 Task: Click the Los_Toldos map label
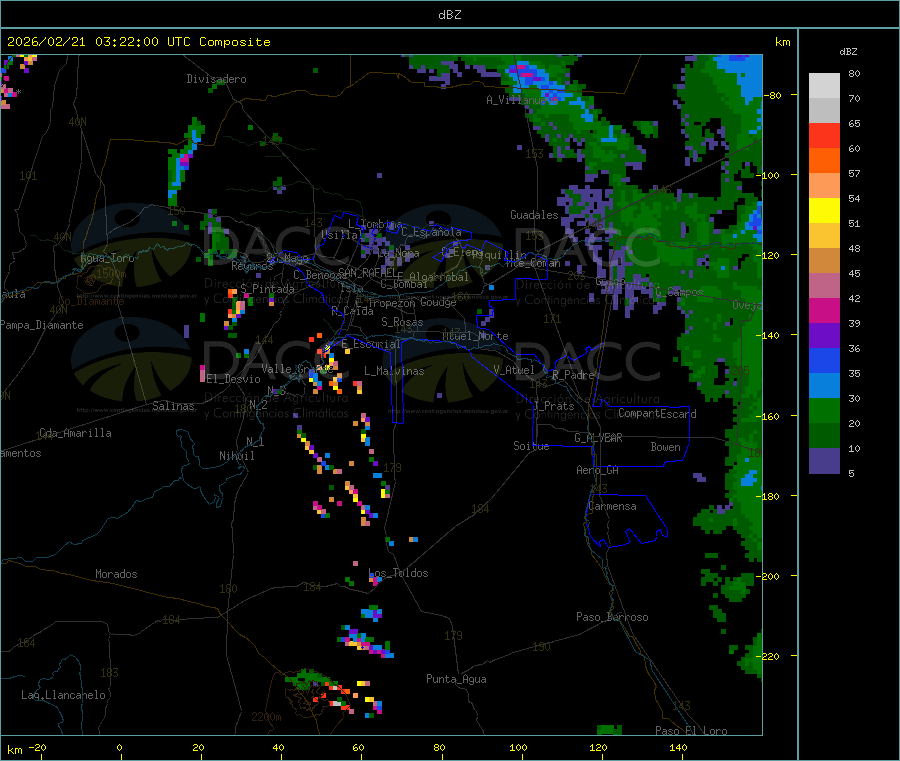(x=398, y=573)
